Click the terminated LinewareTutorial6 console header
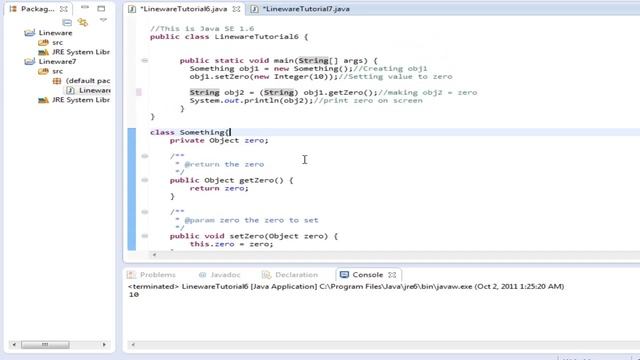 [346, 287]
